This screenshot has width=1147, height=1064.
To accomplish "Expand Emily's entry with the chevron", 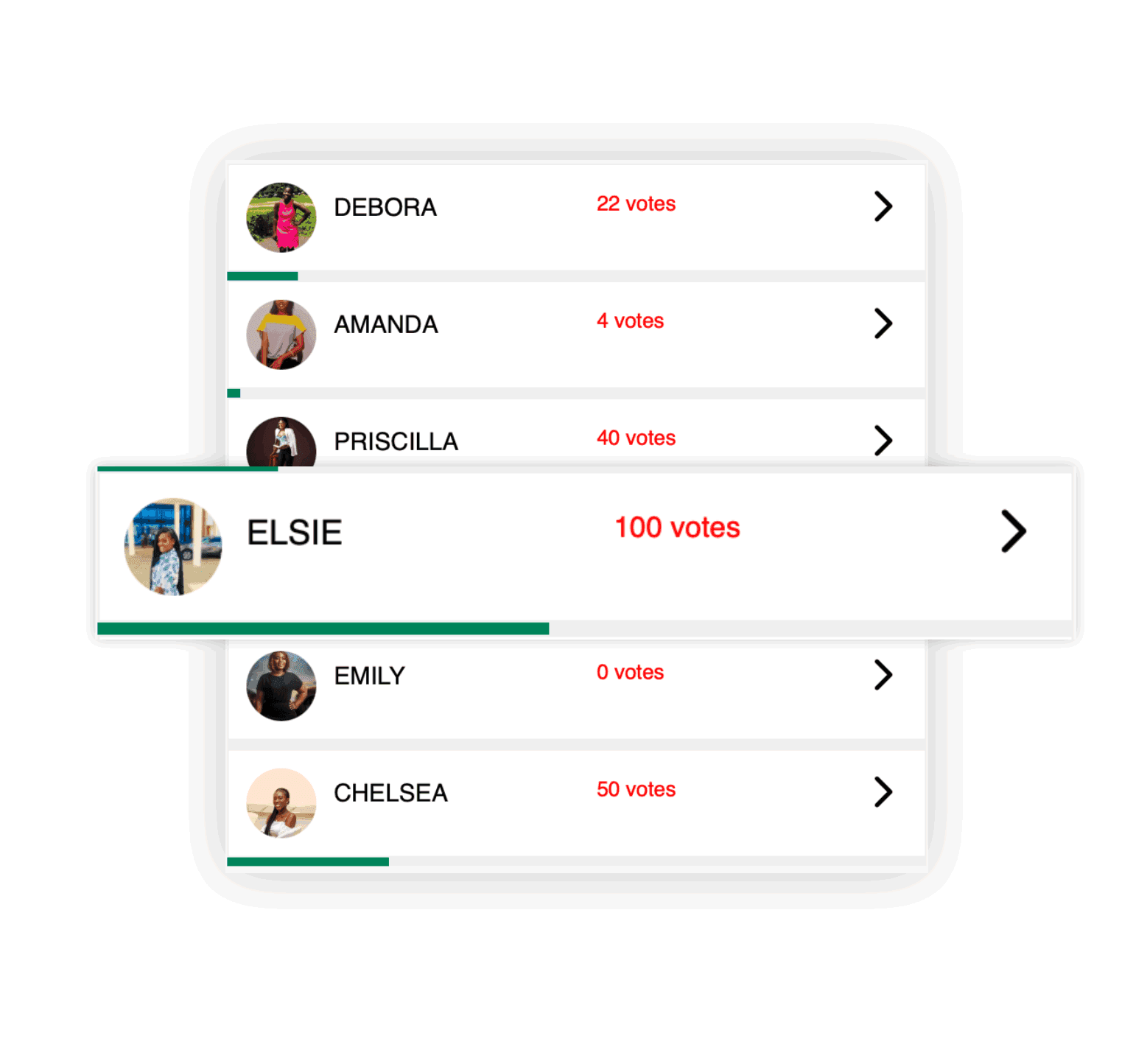I will tap(883, 675).
